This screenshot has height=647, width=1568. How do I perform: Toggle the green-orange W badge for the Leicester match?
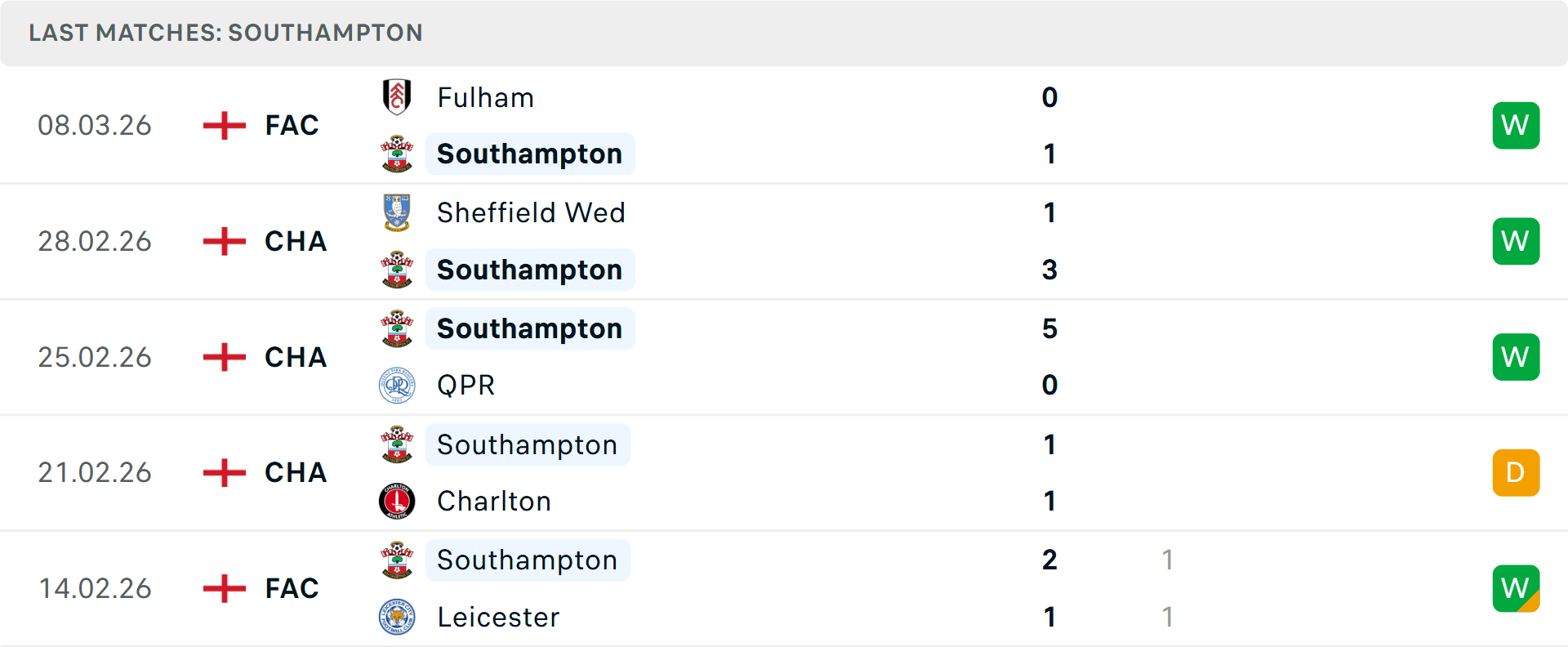pos(1516,588)
